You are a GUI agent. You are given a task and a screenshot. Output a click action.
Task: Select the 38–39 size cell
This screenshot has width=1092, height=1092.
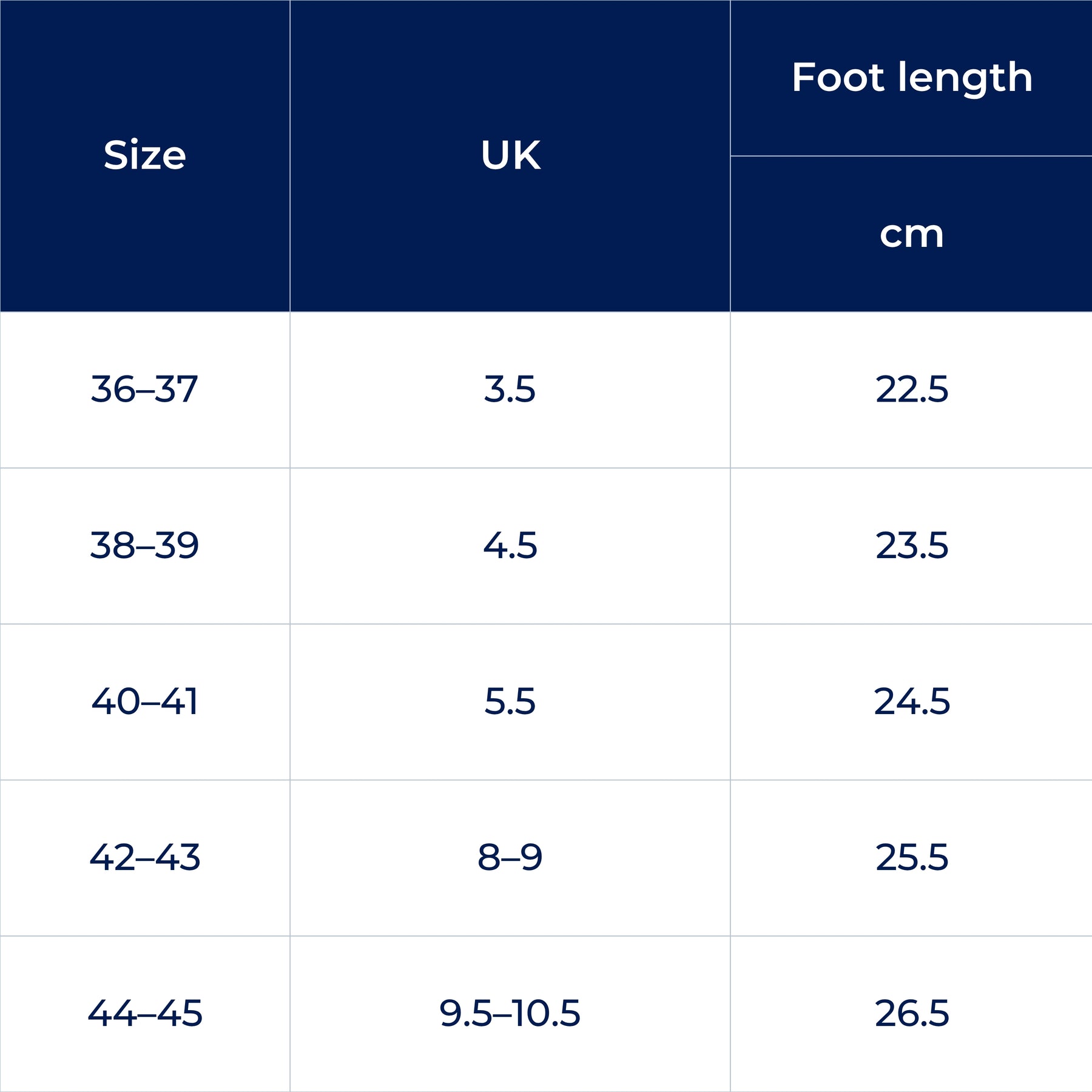144,545
